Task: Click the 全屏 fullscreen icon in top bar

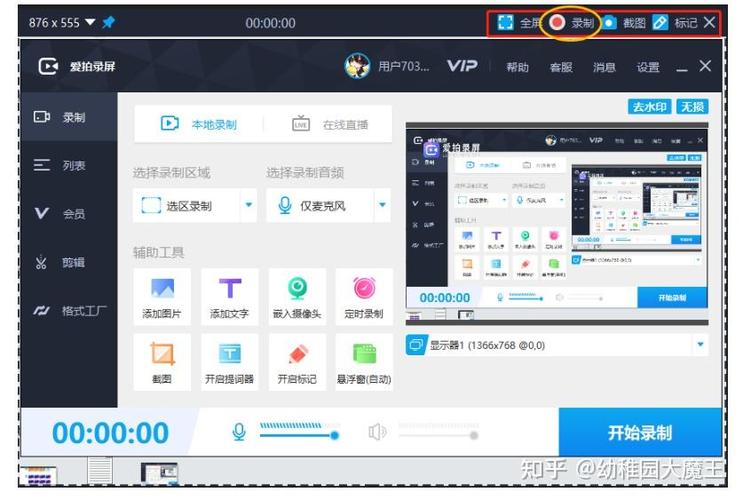Action: tap(505, 22)
